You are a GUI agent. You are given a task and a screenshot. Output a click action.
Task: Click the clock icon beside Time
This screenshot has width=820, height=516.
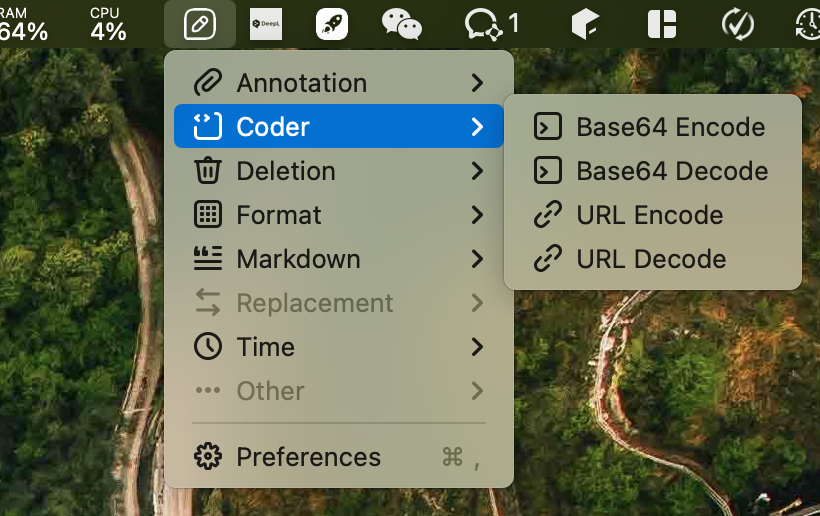click(x=208, y=346)
